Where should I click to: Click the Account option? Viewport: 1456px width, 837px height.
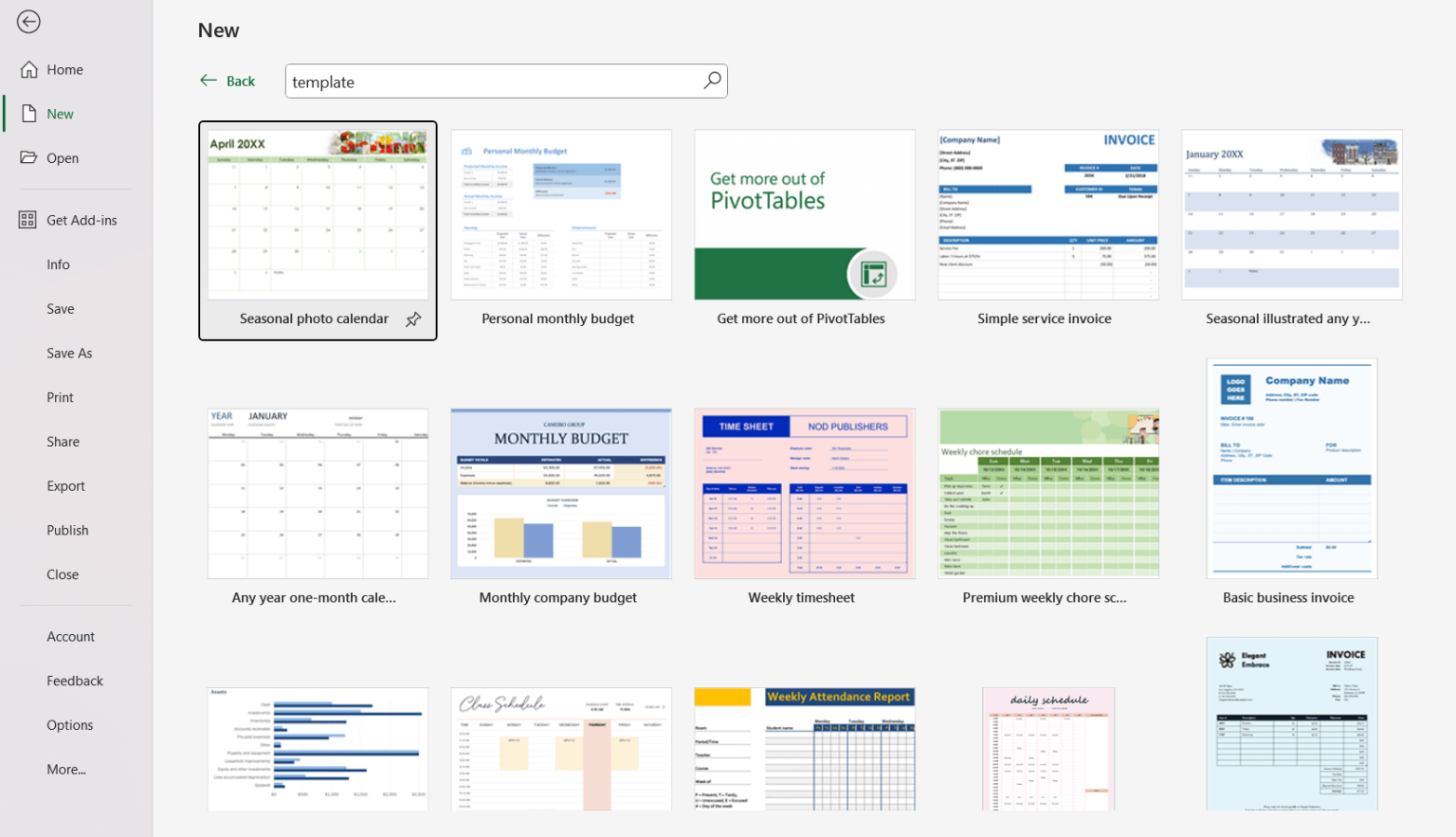70,636
